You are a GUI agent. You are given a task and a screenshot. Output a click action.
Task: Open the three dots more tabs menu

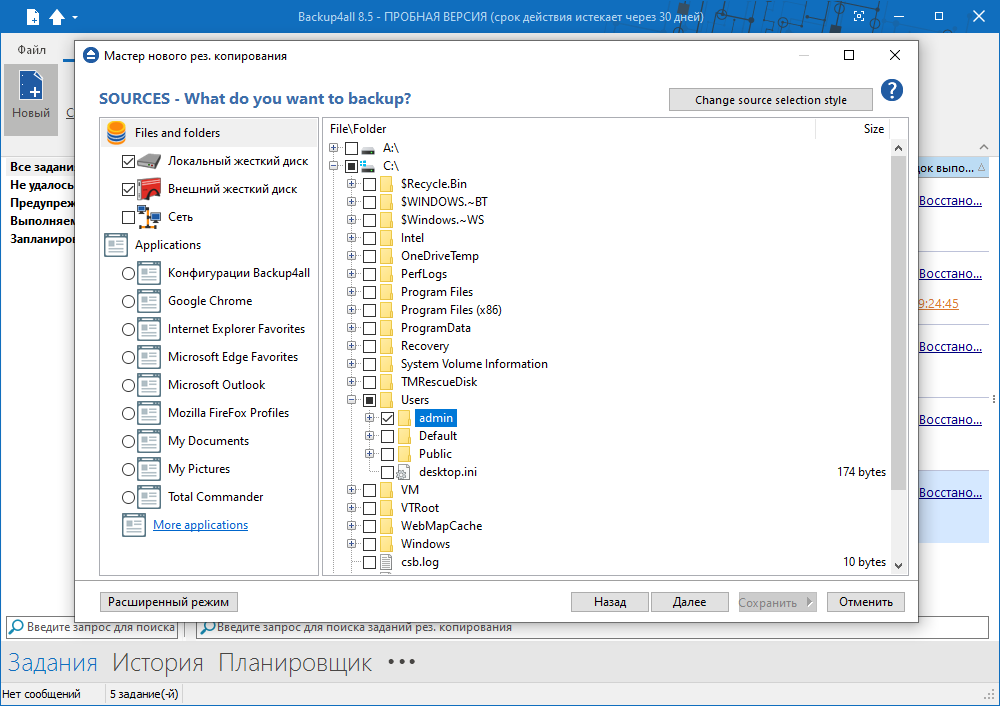pos(402,662)
